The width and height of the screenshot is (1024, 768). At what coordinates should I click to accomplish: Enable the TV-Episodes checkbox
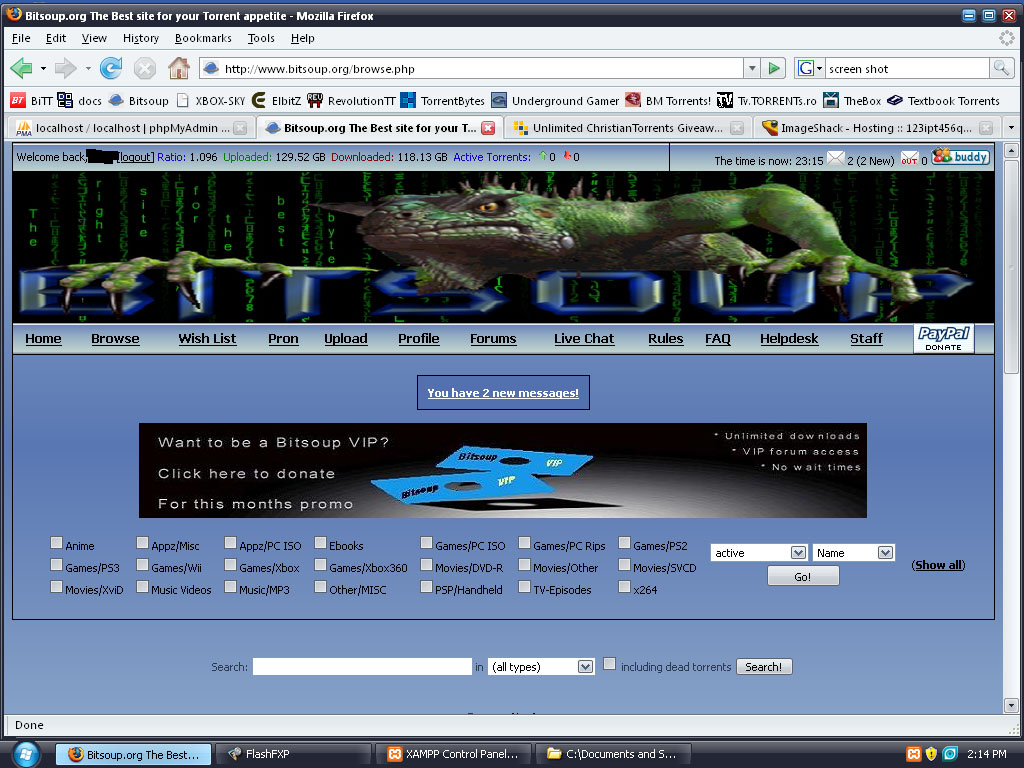point(524,587)
